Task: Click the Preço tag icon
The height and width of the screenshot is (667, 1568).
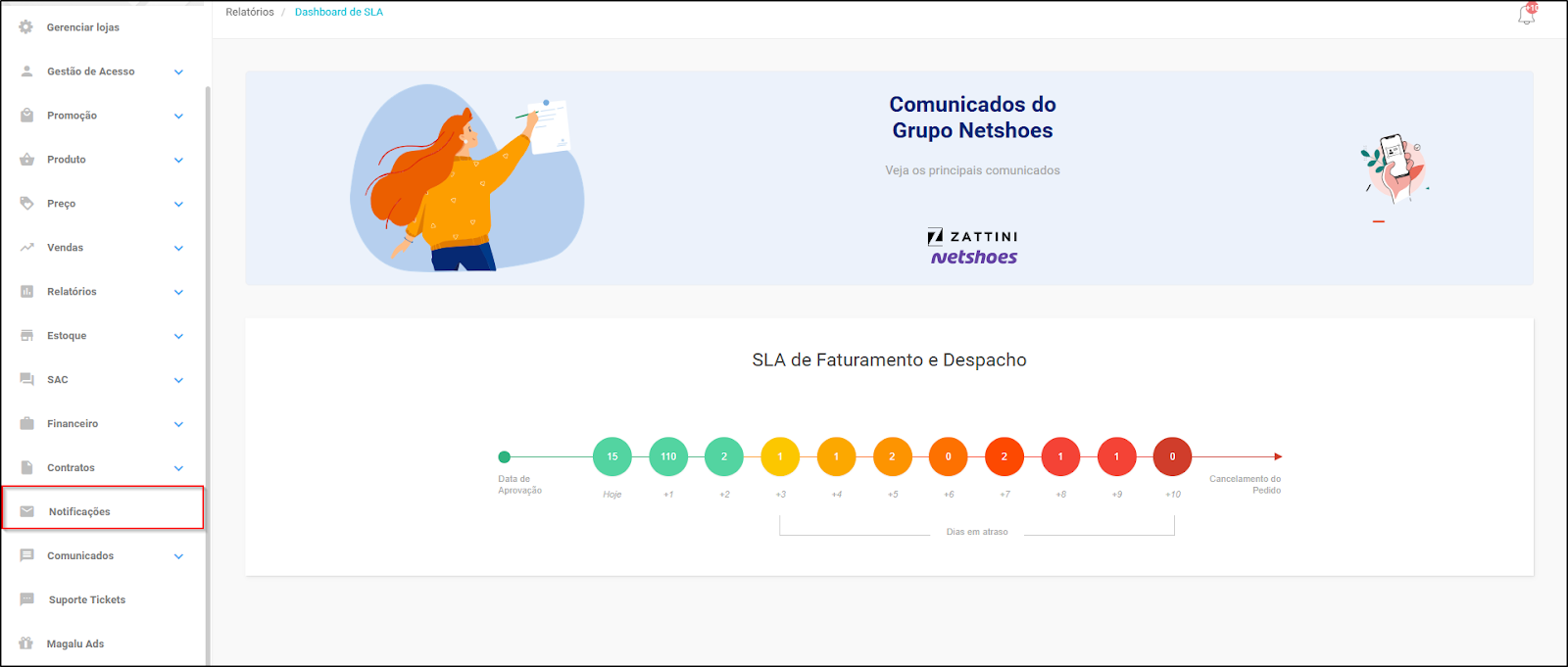Action: 26,204
